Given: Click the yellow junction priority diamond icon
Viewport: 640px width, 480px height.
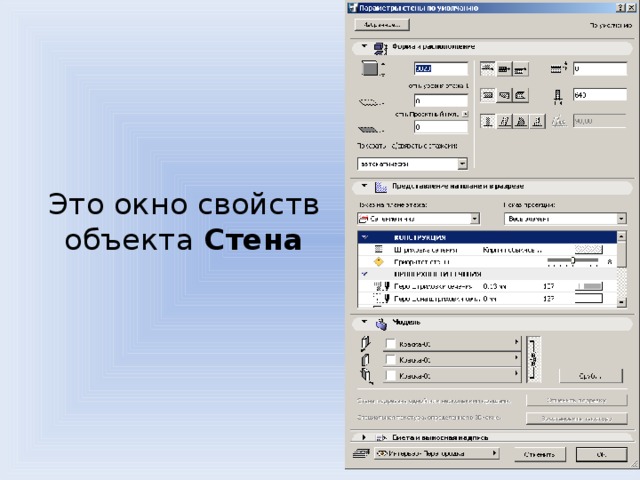Looking at the screenshot, I should point(379,262).
